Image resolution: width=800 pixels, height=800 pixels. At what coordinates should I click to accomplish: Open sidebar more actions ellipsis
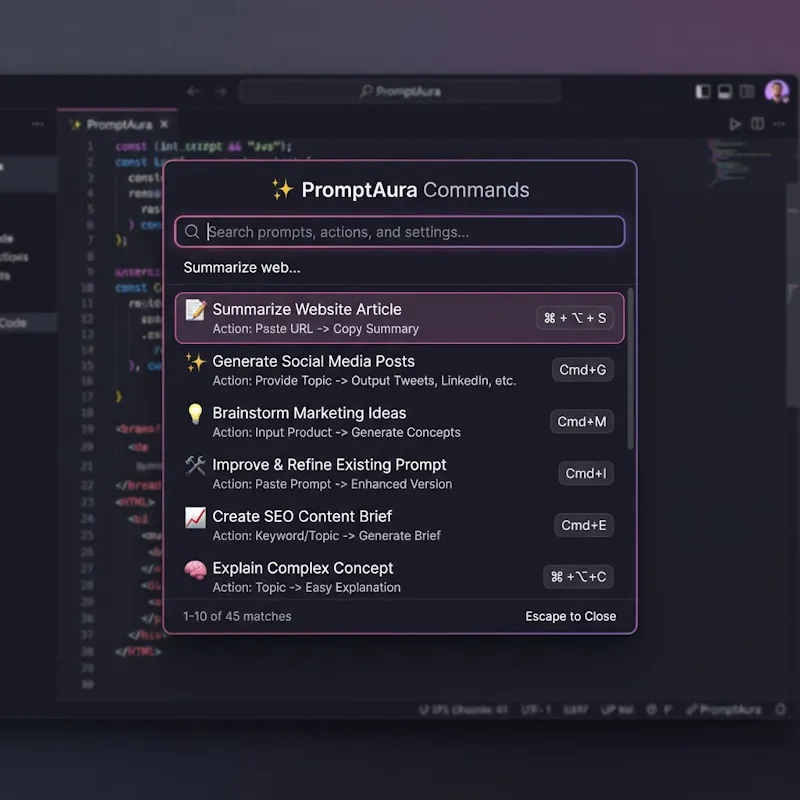coord(38,124)
